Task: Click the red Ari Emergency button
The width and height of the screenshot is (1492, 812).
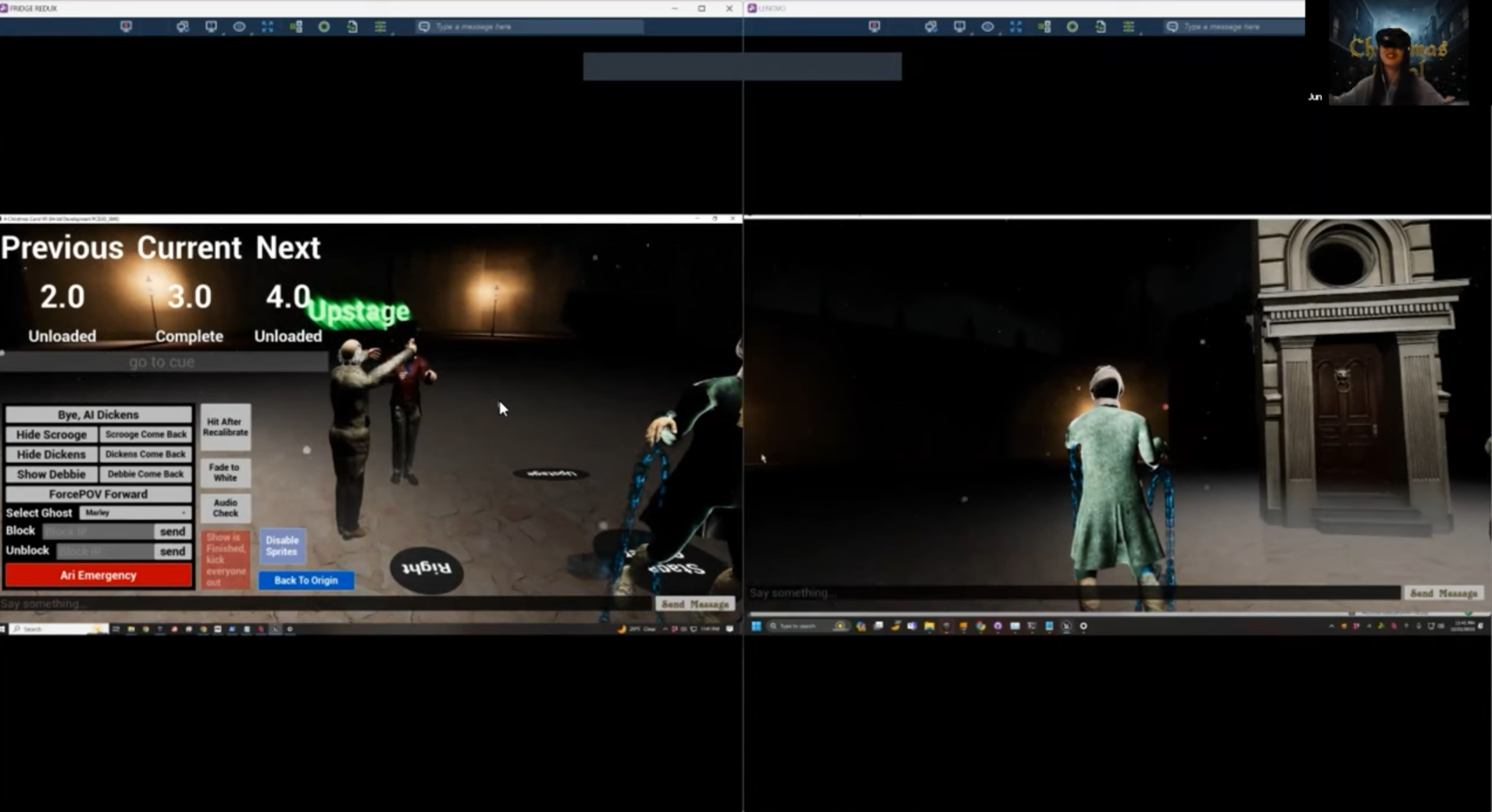Action: coord(98,575)
